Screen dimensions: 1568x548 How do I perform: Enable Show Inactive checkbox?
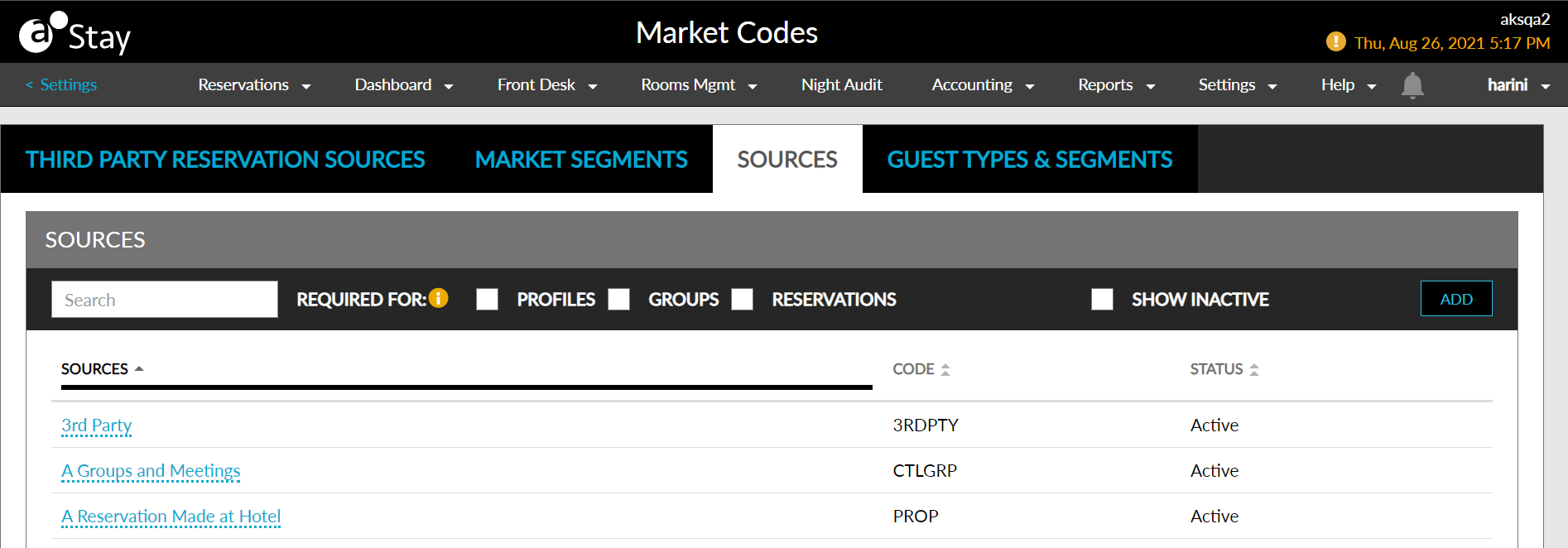pyautogui.click(x=1102, y=299)
